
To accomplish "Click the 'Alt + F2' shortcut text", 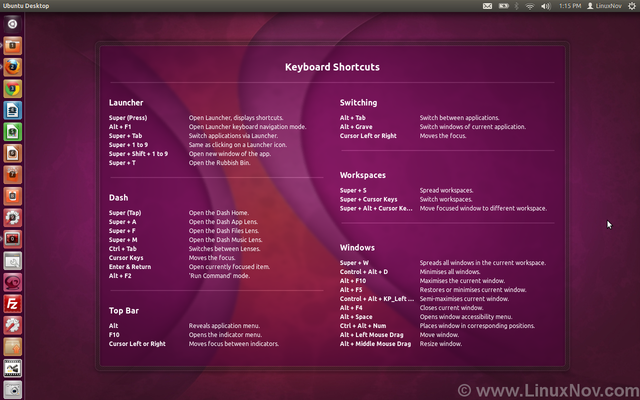I will [120, 276].
